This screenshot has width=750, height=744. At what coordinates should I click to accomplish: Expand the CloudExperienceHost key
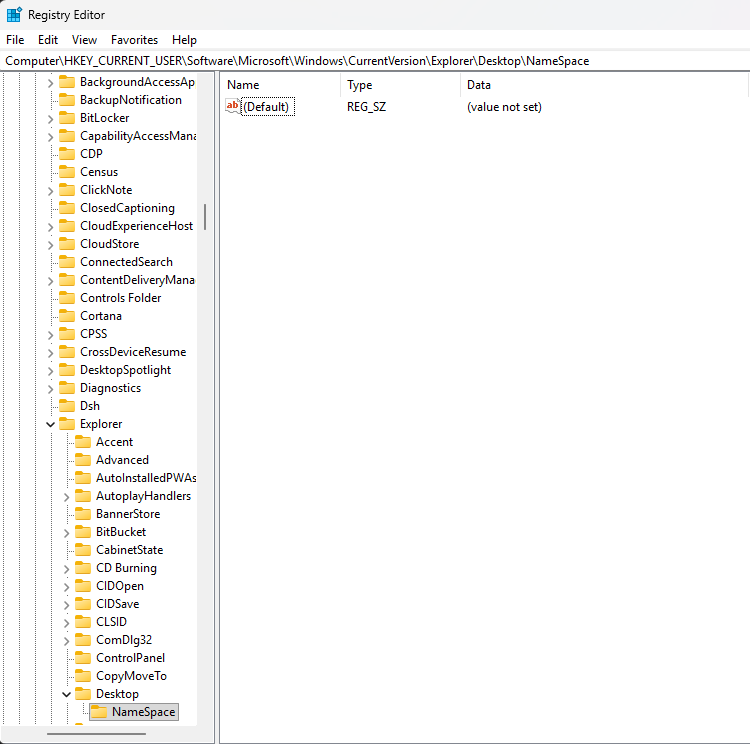(x=50, y=227)
